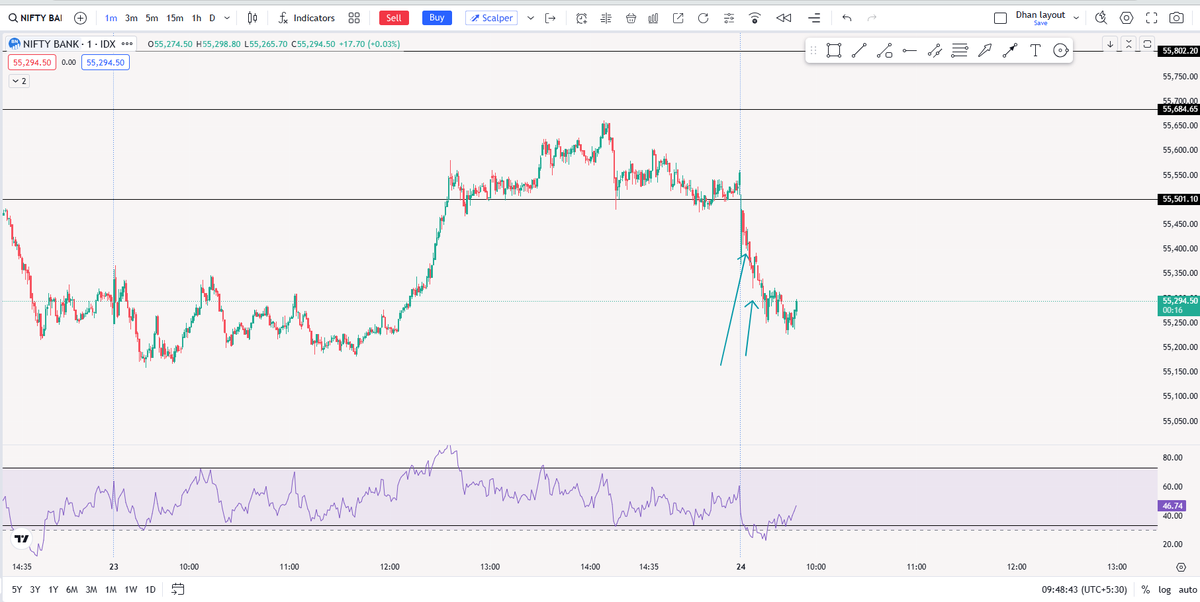Image resolution: width=1200 pixels, height=602 pixels.
Task: Redo the last chart action
Action: (872, 18)
